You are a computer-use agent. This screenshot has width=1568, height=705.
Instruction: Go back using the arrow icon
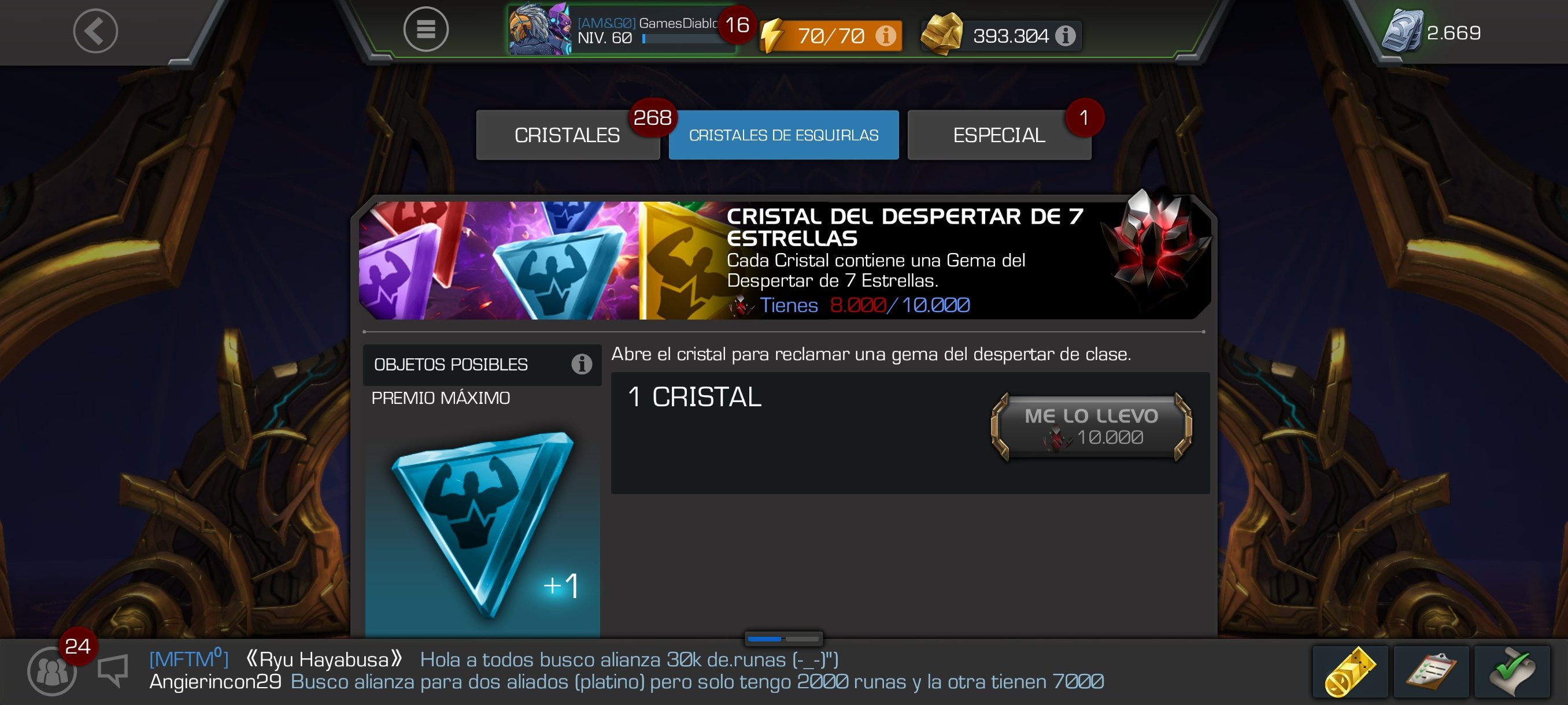(x=95, y=31)
